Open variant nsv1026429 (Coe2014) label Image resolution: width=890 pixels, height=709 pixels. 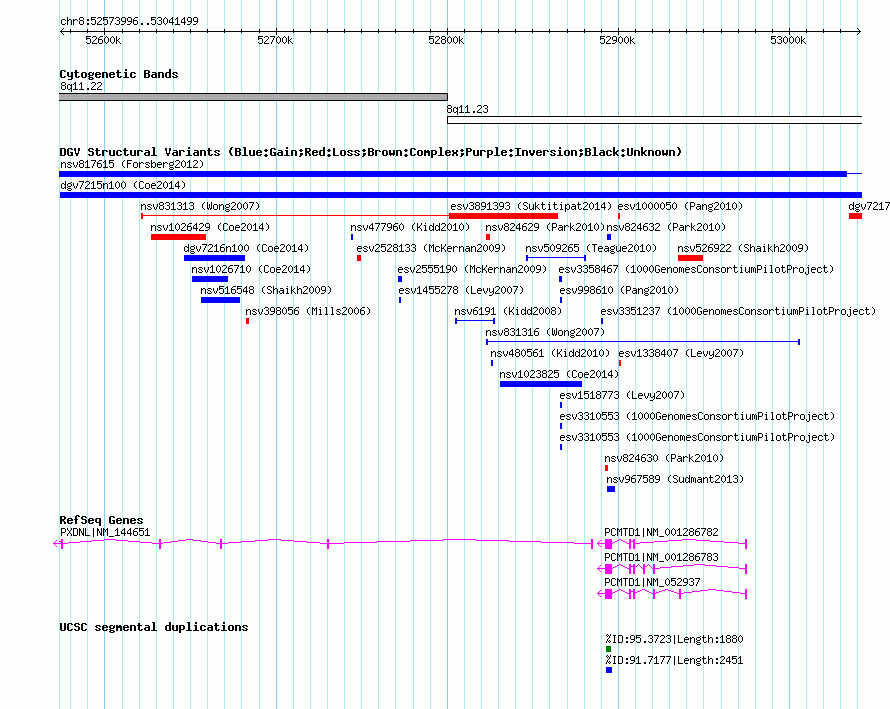pos(210,227)
